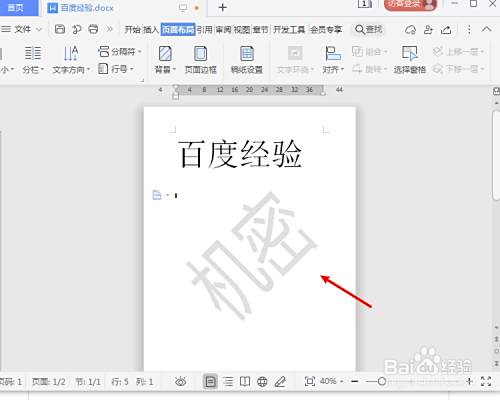Open a new tab with plus button
The width and height of the screenshot is (500, 400).
(223, 7)
